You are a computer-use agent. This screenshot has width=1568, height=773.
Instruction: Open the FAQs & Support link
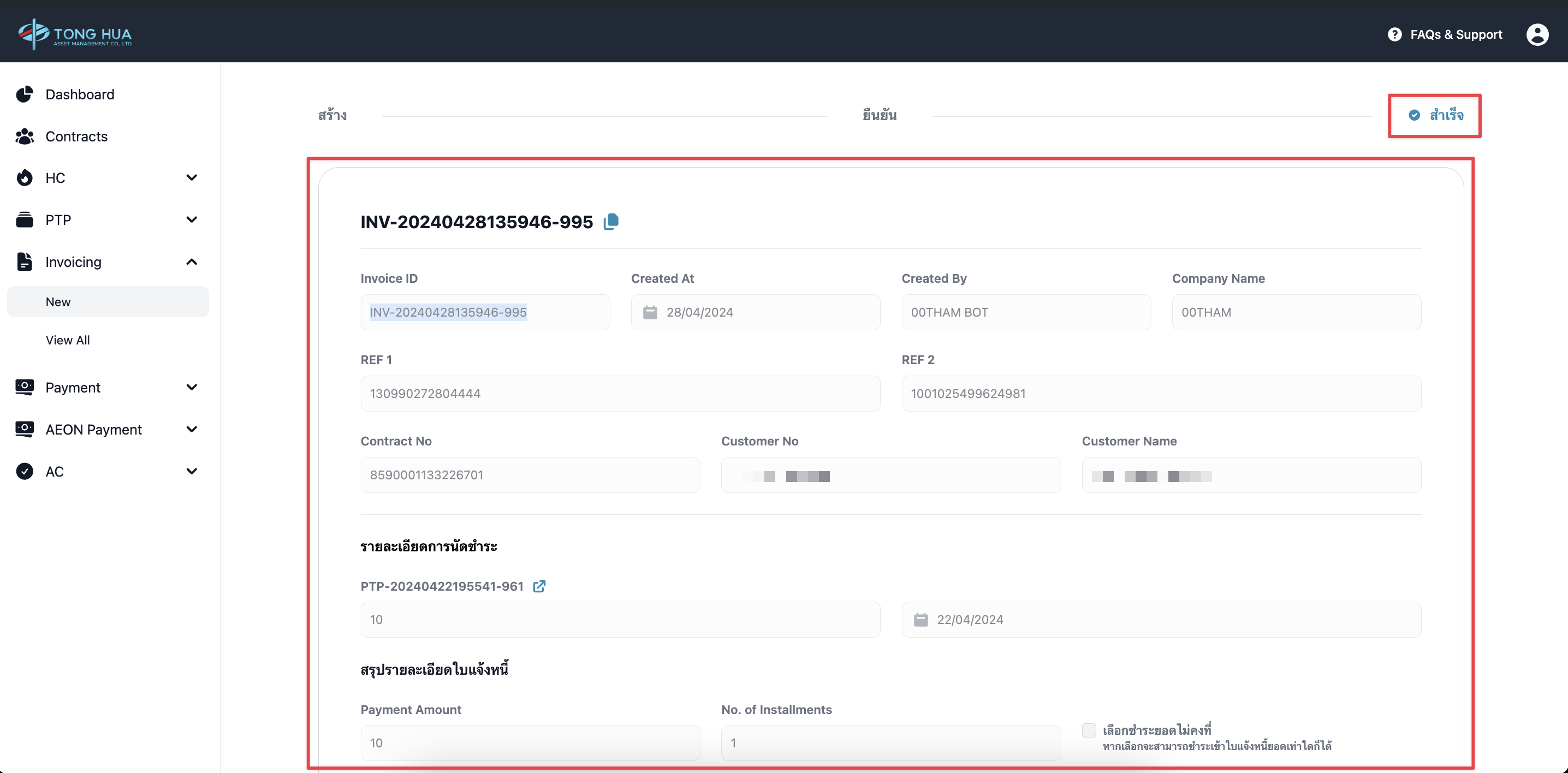point(1456,35)
